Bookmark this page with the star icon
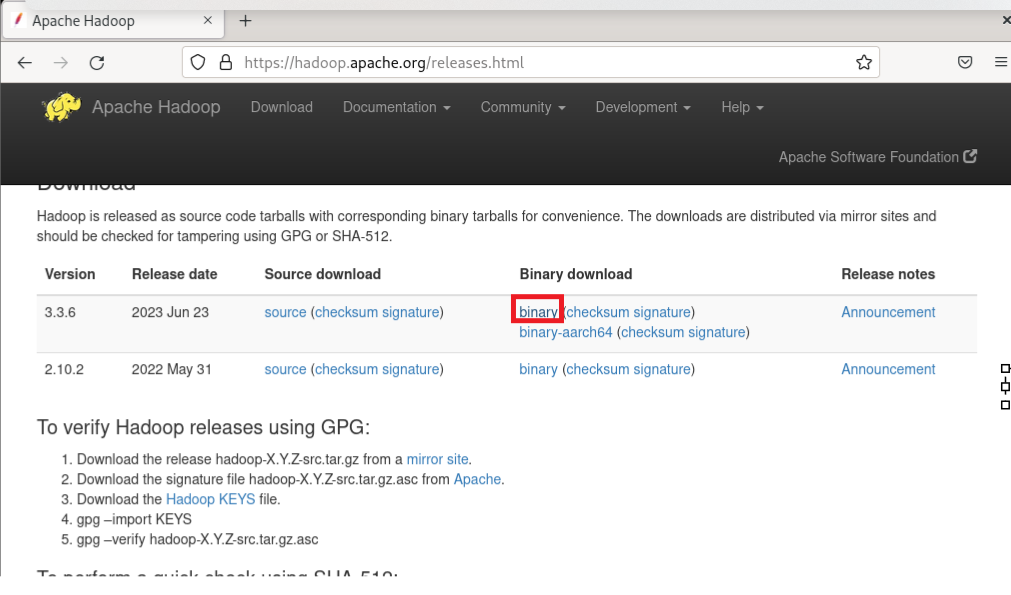The image size is (1011, 595). pyautogui.click(x=864, y=63)
